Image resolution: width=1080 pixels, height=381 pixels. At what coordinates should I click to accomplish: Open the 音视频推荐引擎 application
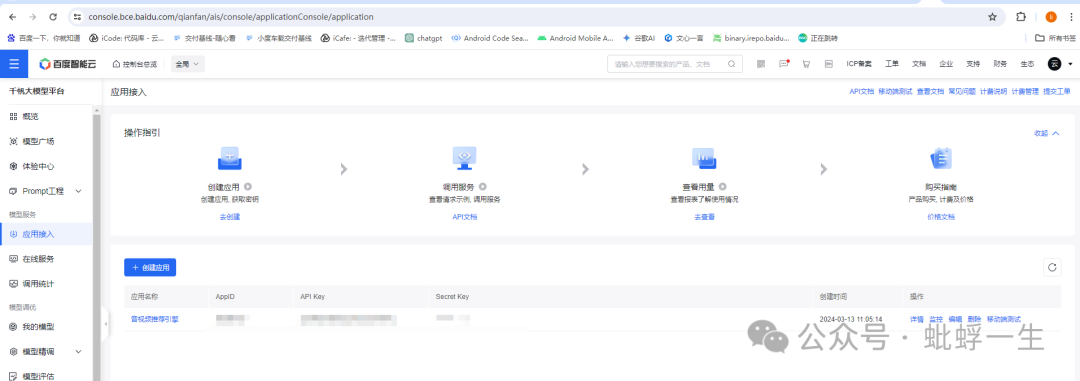tap(154, 319)
